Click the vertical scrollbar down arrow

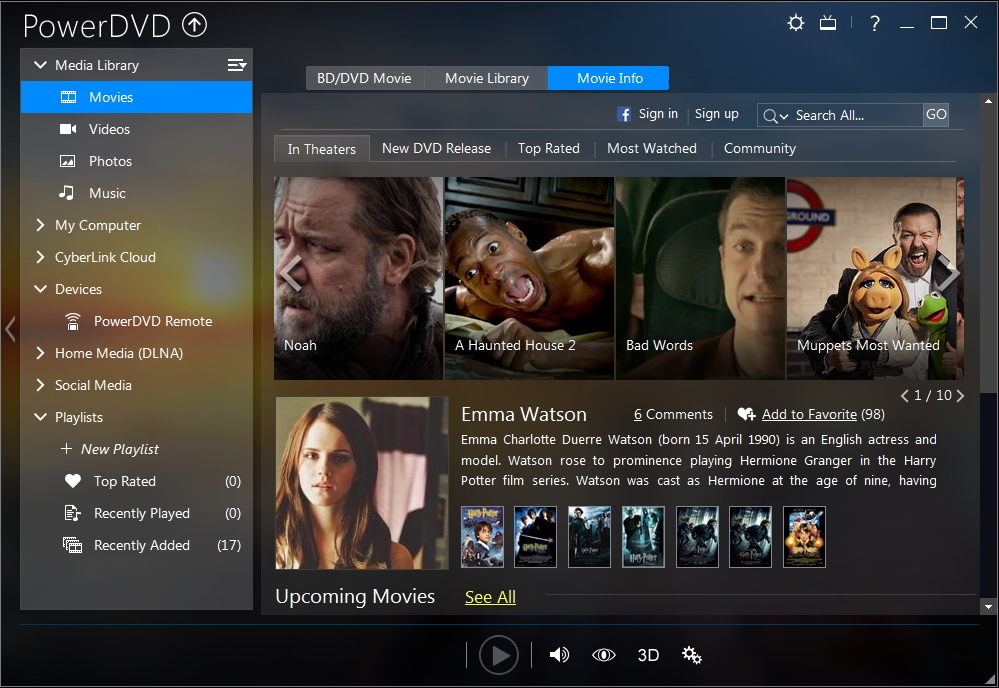coord(990,606)
